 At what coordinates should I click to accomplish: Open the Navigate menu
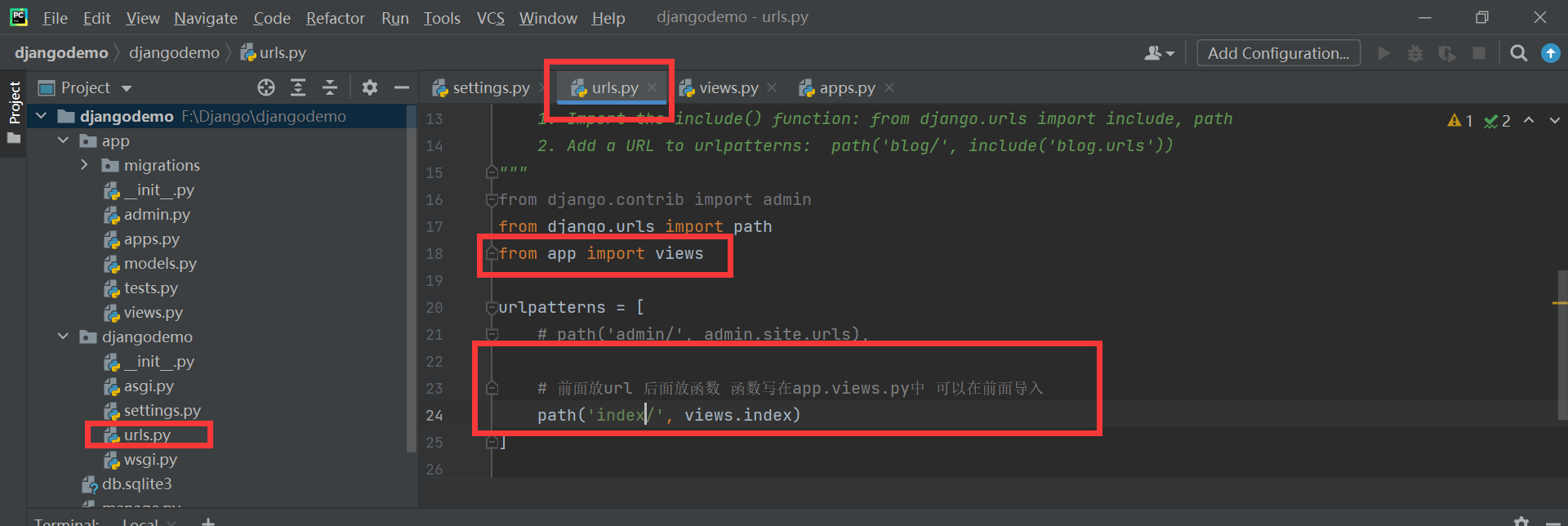[x=206, y=18]
